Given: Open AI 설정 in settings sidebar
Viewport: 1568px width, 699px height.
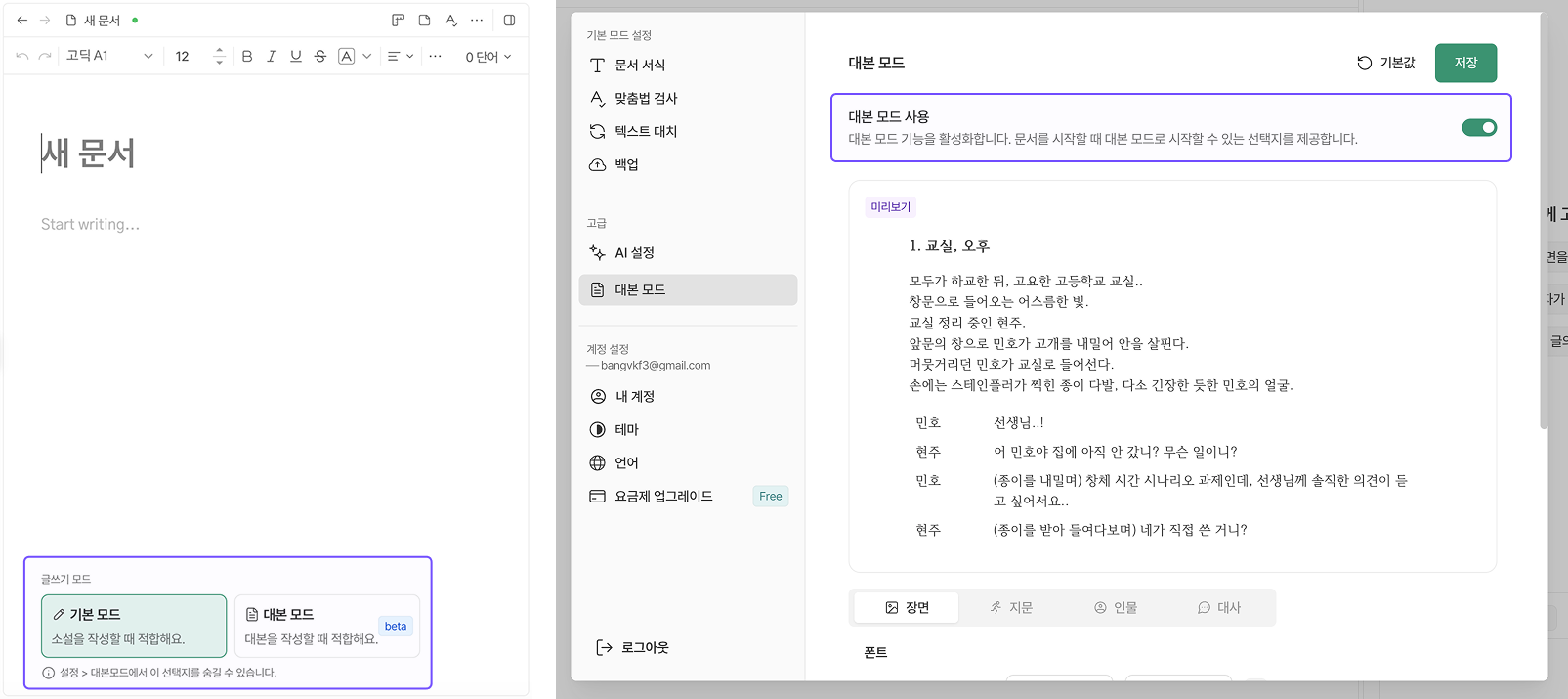Looking at the screenshot, I should (x=634, y=253).
